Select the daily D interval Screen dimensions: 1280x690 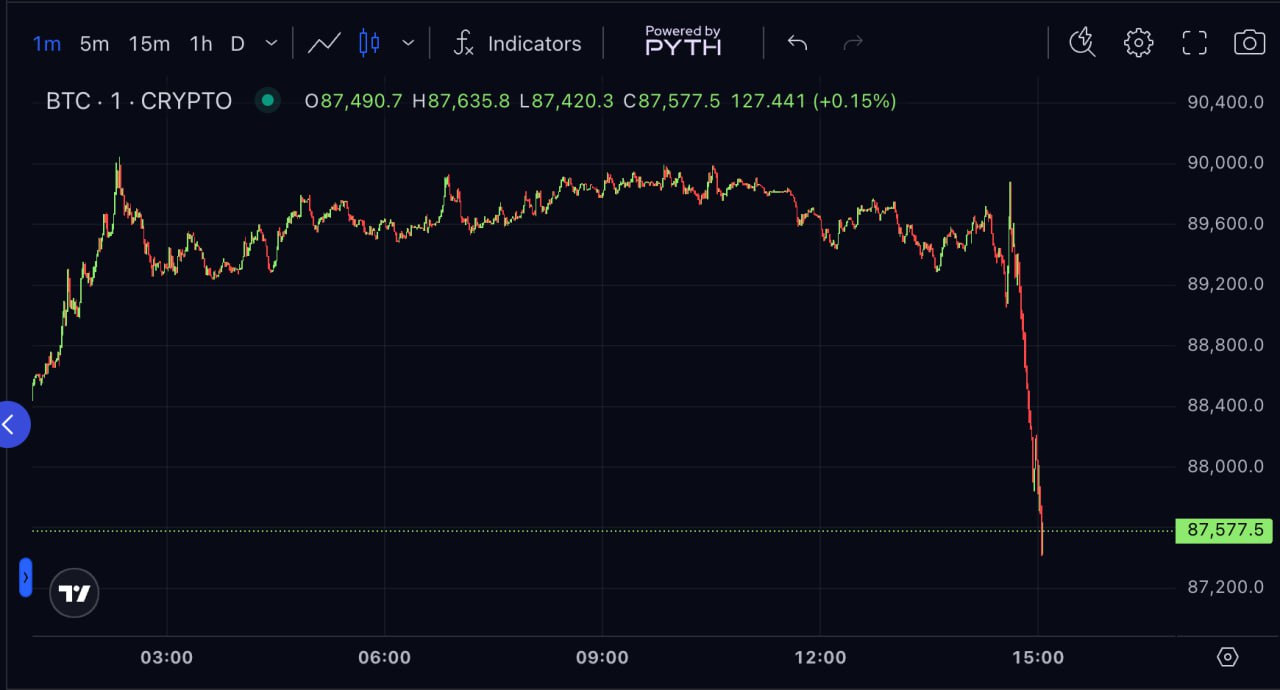click(x=237, y=44)
